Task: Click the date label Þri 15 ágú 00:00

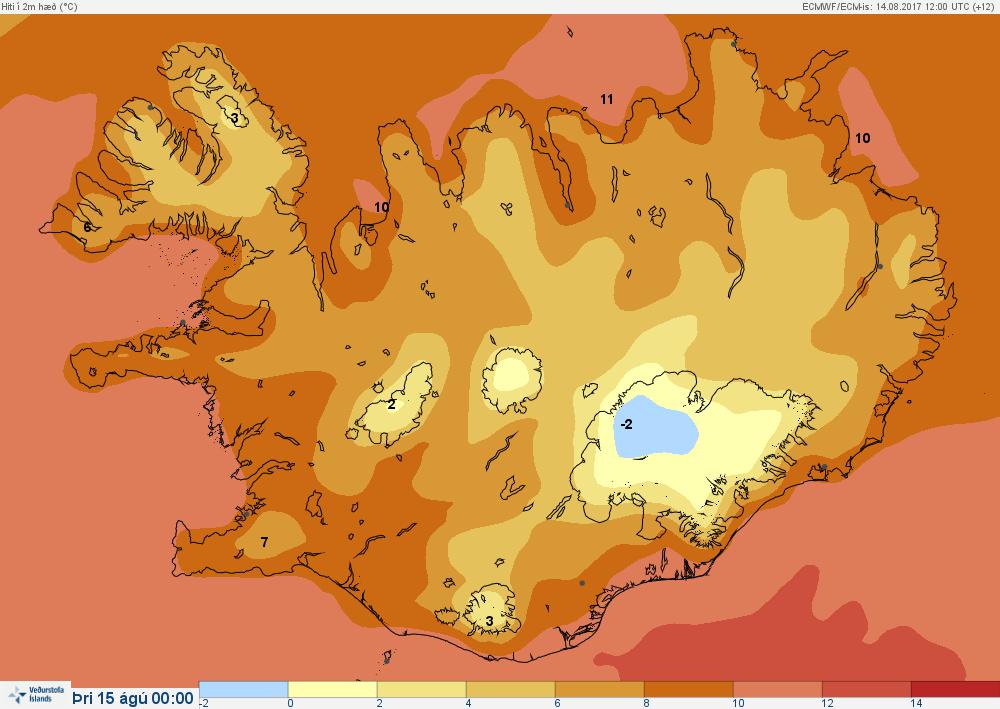Action: click(133, 698)
